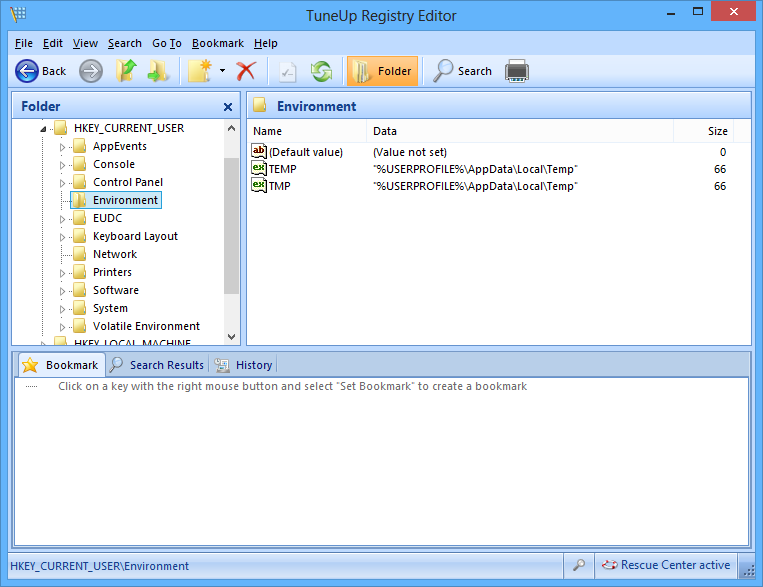Viewport: 763px width, 587px height.
Task: Expand the Software key
Action: coord(62,291)
